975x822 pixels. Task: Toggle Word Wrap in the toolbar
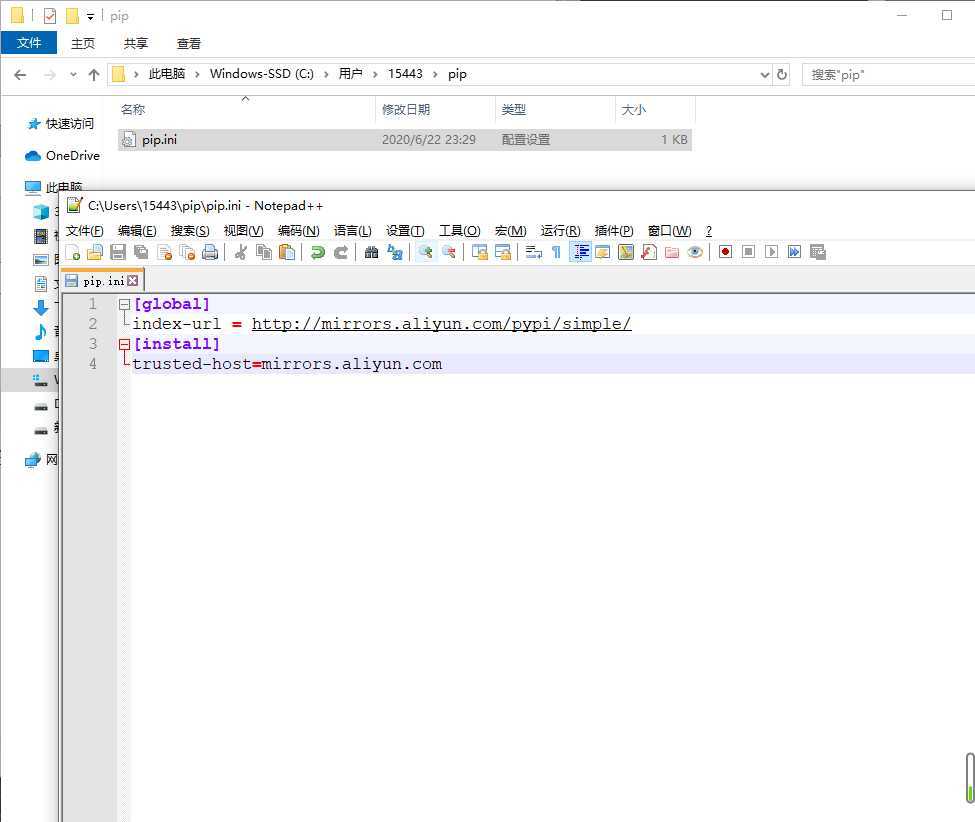click(x=534, y=252)
